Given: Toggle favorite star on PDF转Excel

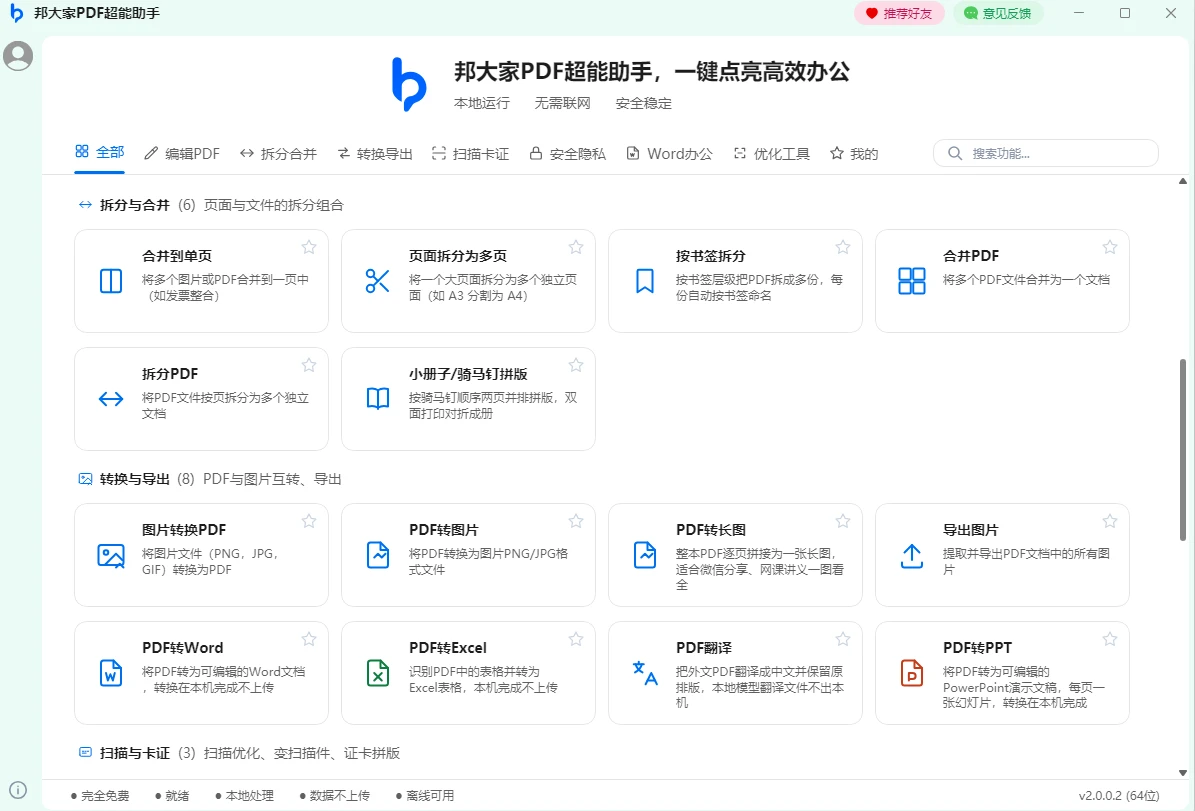Looking at the screenshot, I should (576, 639).
